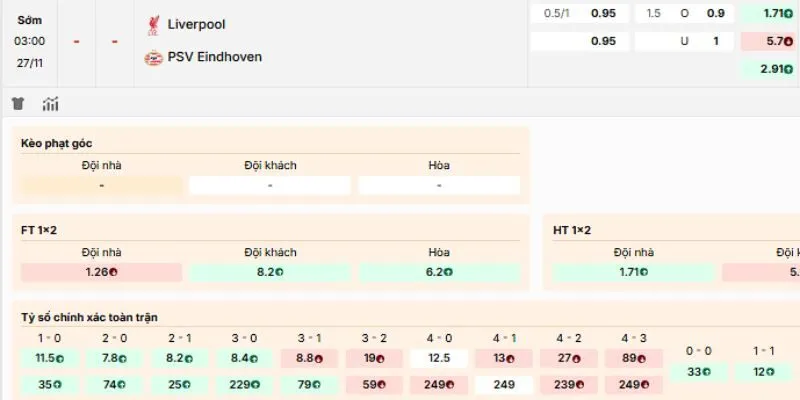
Task: Select corner bet Đội nhà cell
Action: [x=102, y=185]
